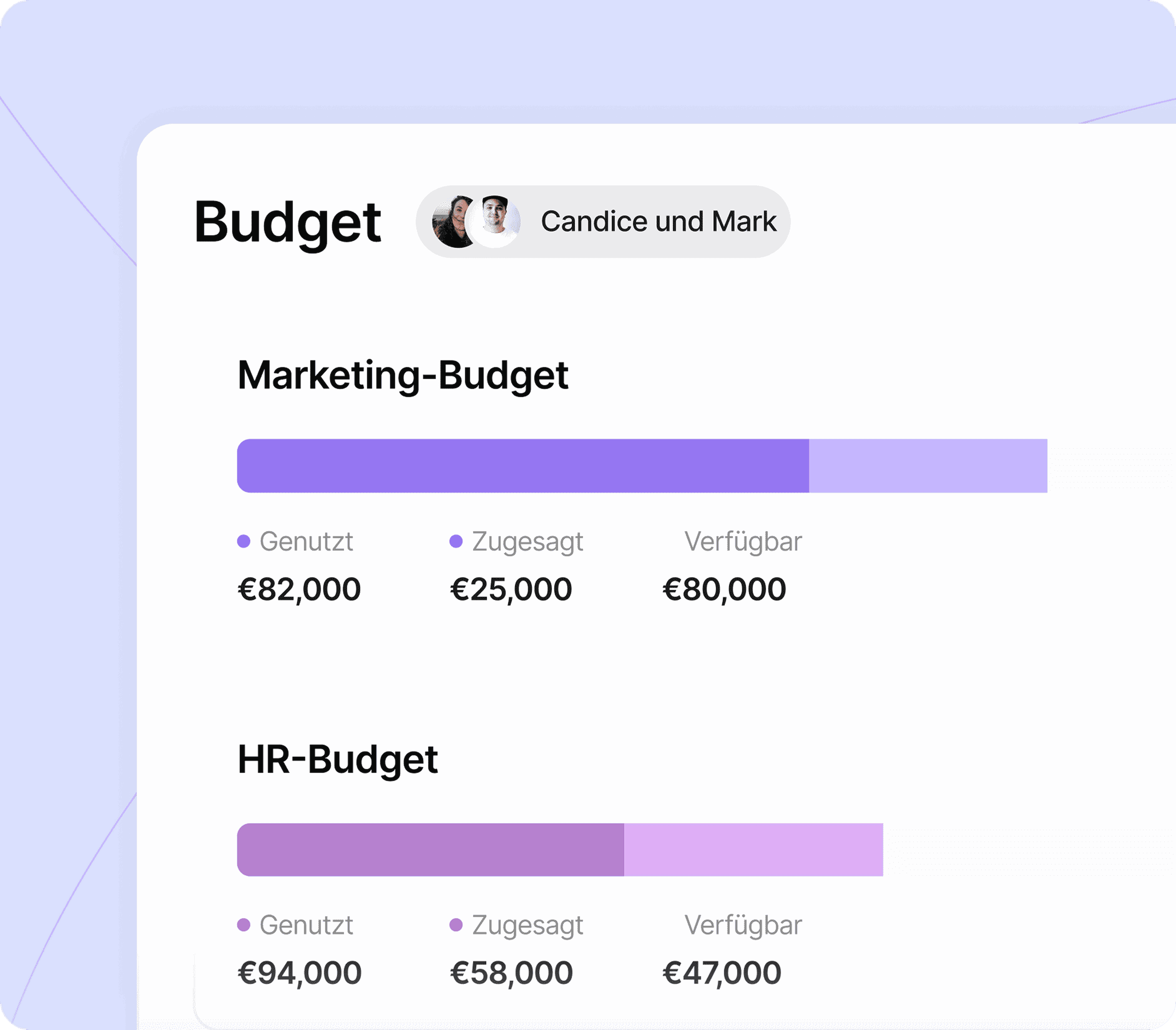
Task: Select the €25,000 committed marketing amount
Action: click(x=511, y=590)
